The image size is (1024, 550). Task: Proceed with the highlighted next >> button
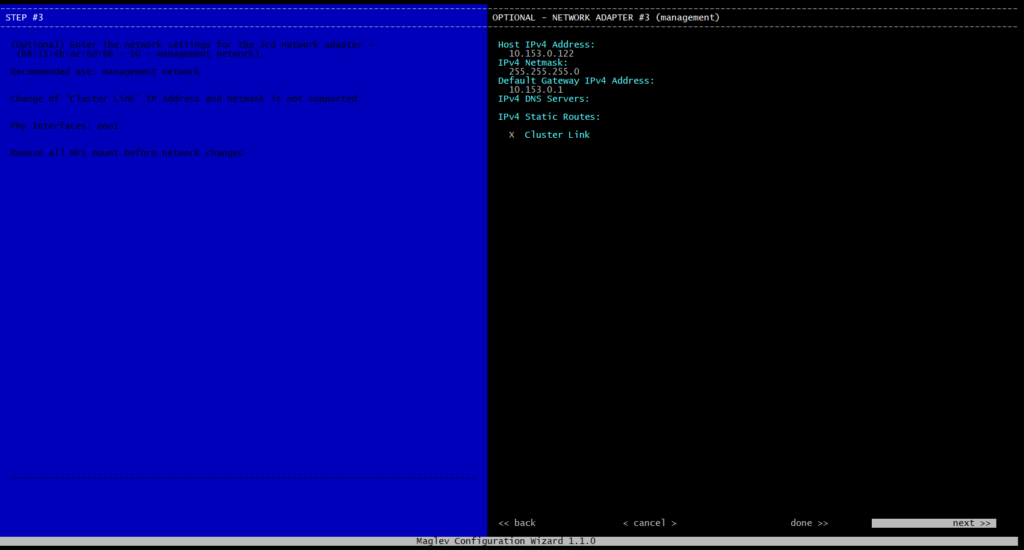933,523
